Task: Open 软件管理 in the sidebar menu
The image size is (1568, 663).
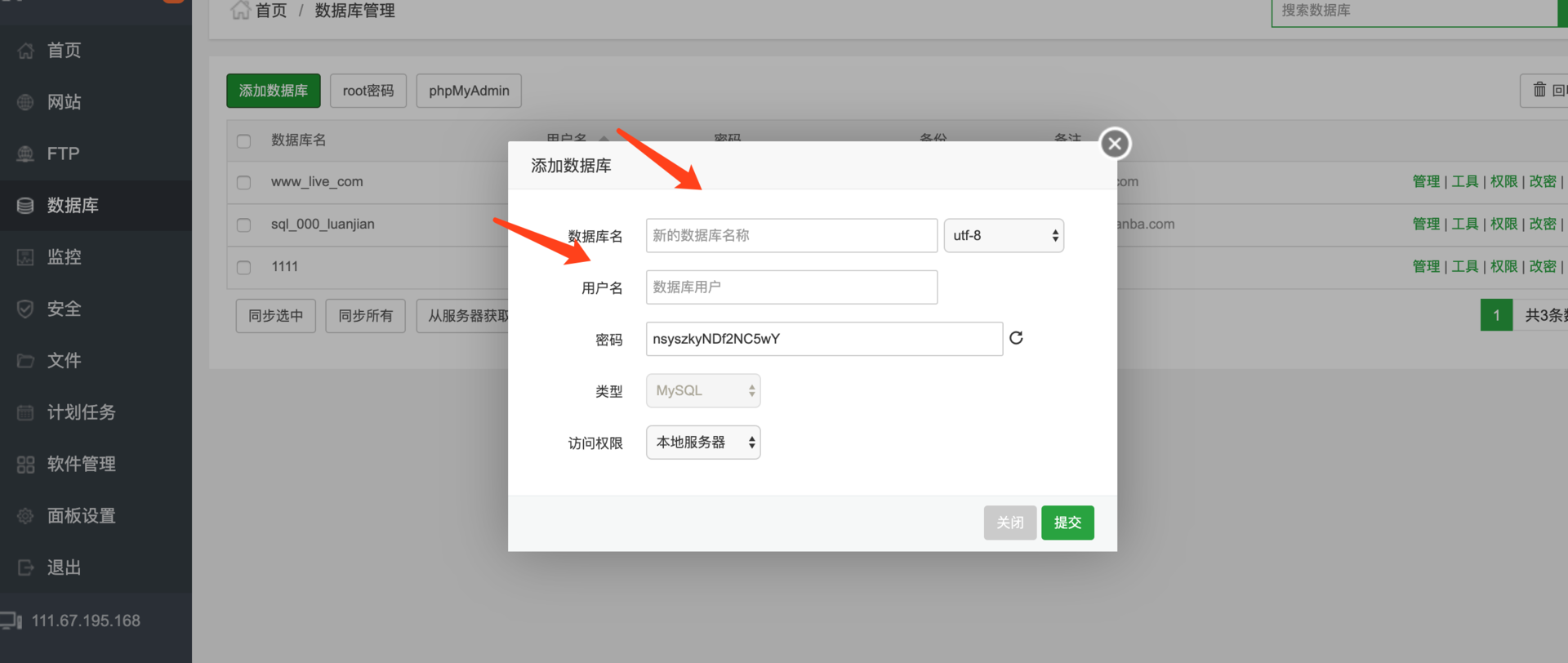Action: coord(81,464)
